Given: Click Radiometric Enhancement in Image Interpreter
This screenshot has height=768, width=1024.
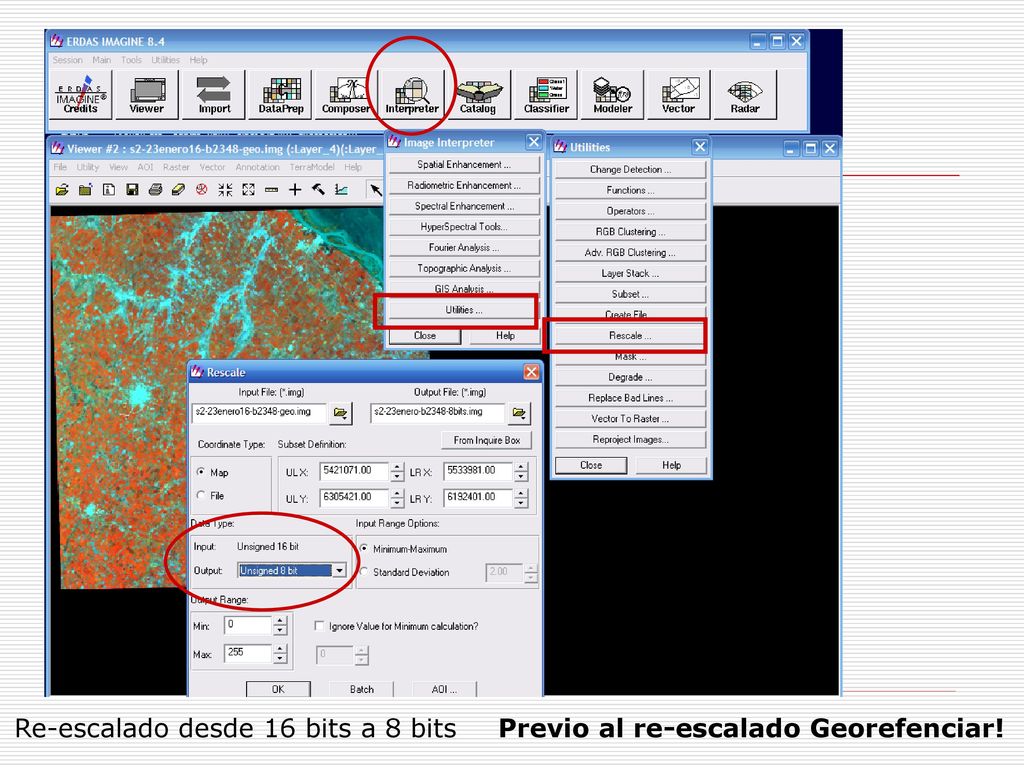Looking at the screenshot, I should coord(464,185).
